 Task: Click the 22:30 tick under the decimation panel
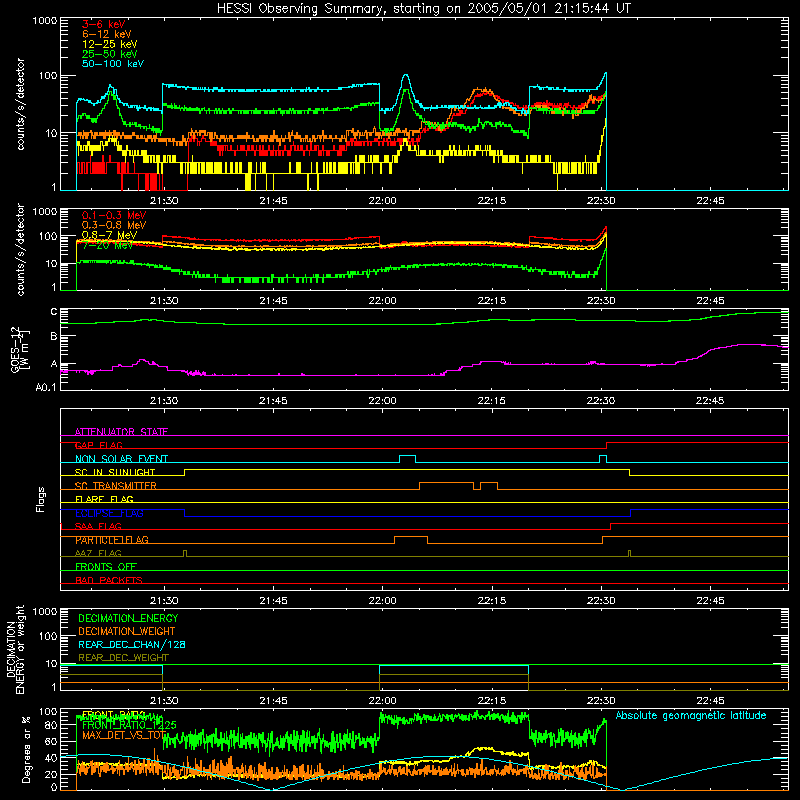point(601,701)
